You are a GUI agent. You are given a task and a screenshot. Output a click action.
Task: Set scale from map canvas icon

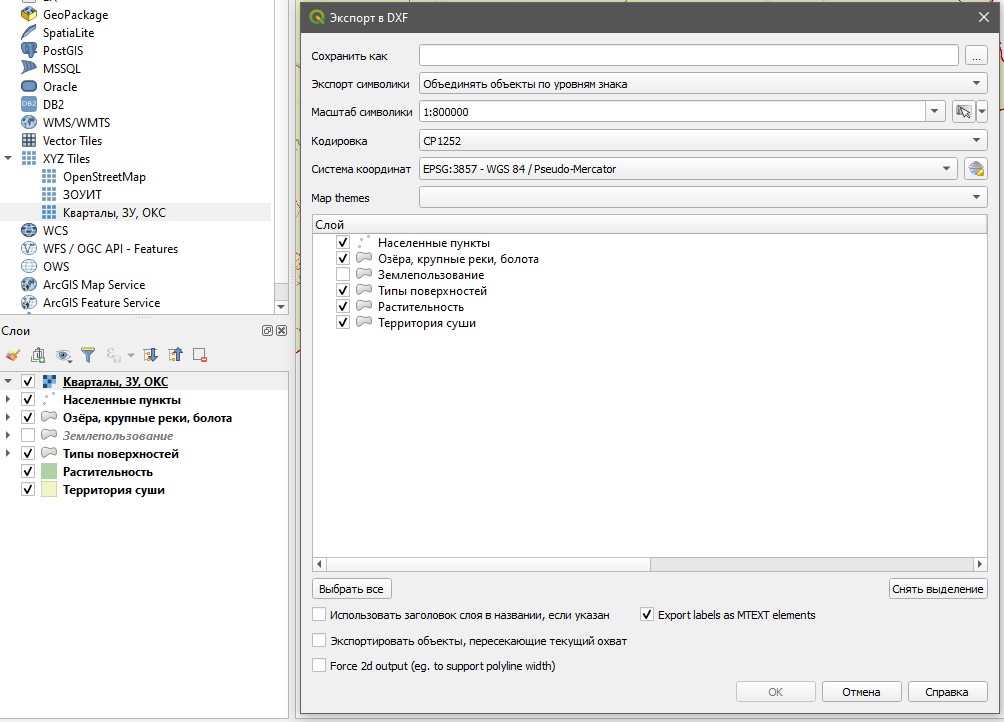click(x=963, y=112)
